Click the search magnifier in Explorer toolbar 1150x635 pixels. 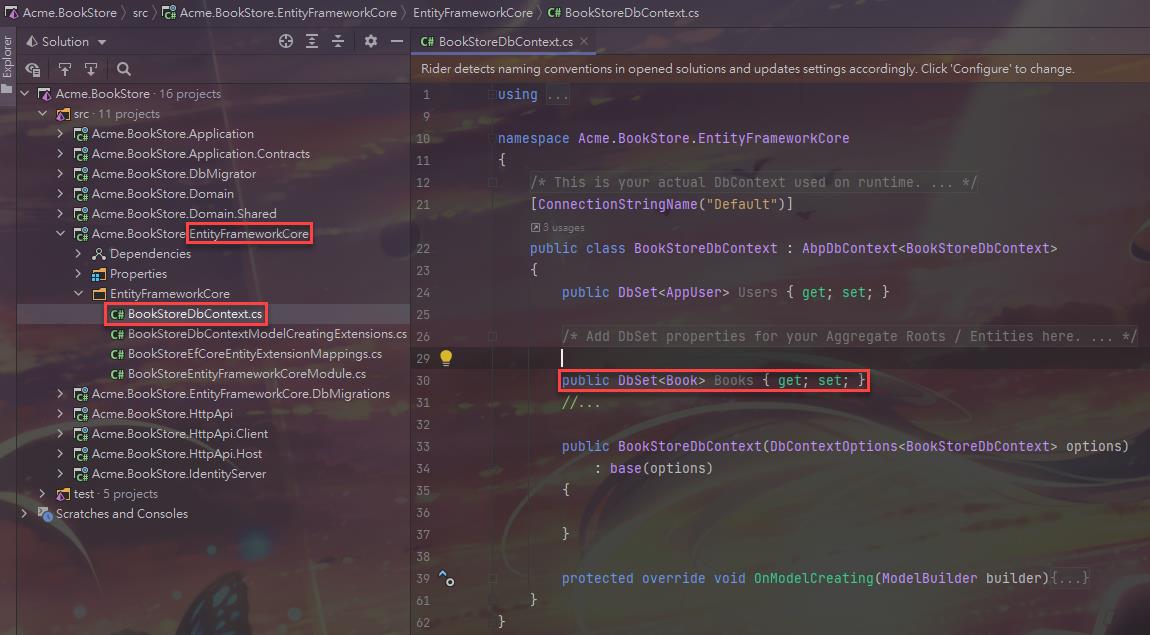[x=124, y=69]
